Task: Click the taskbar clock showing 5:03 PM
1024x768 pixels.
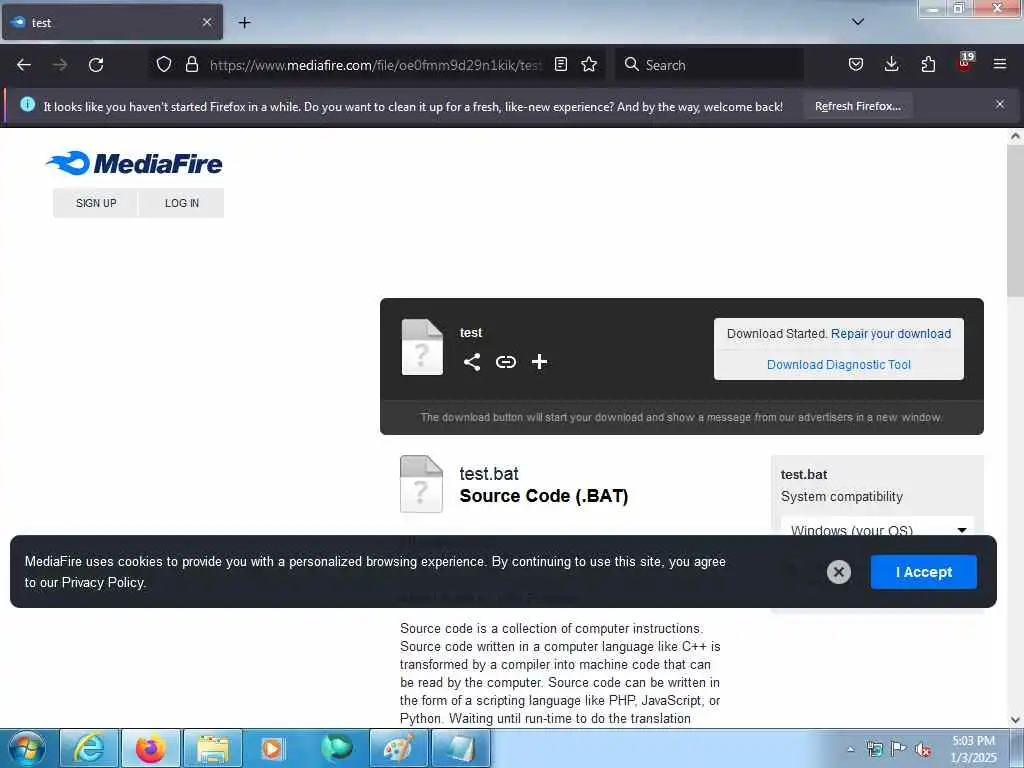Action: coord(973,749)
